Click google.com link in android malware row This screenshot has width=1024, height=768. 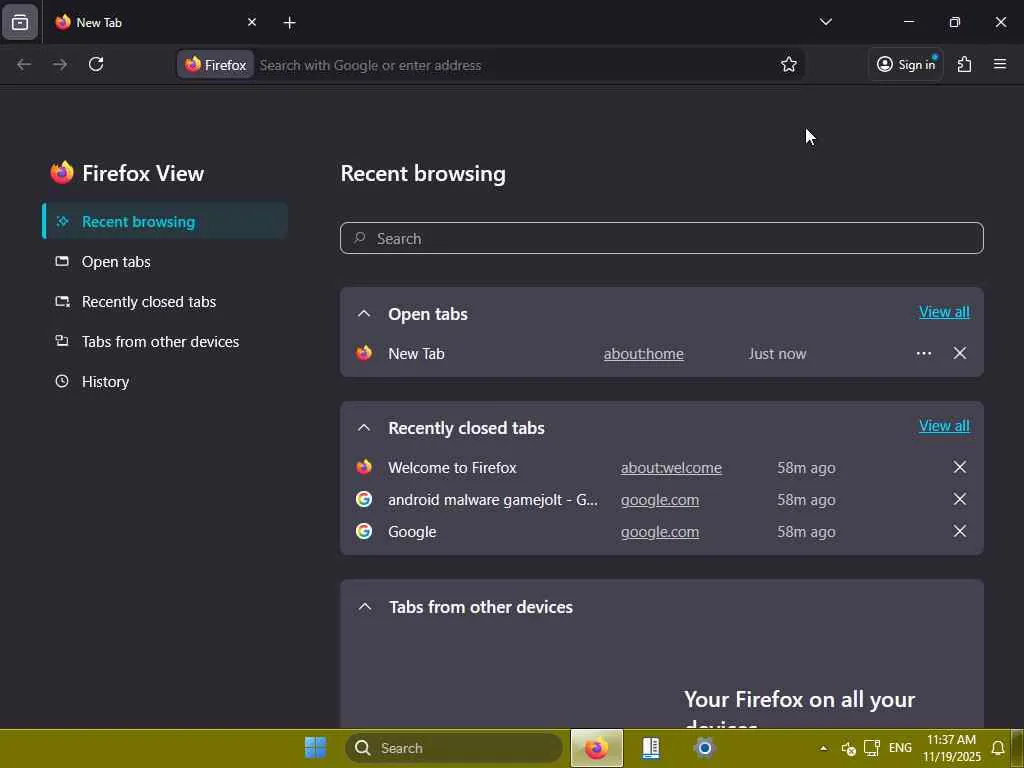coord(660,500)
